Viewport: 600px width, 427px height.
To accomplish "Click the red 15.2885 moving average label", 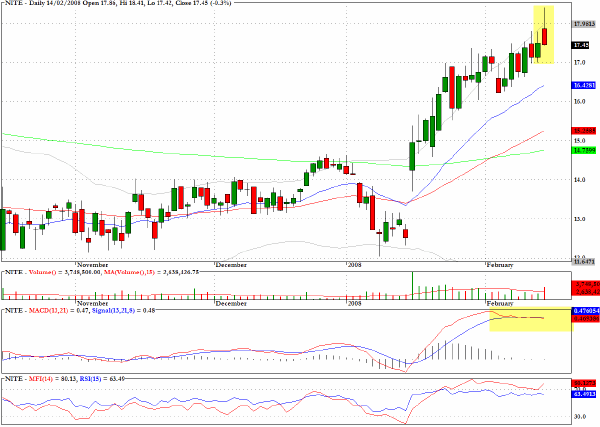I will 584,131.
